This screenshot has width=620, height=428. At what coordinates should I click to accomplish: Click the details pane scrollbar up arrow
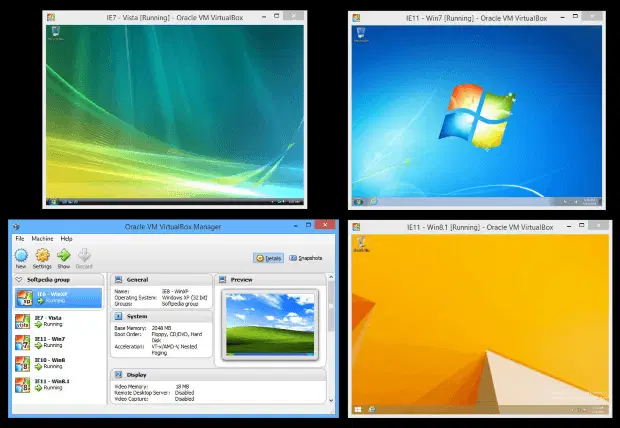tap(331, 277)
